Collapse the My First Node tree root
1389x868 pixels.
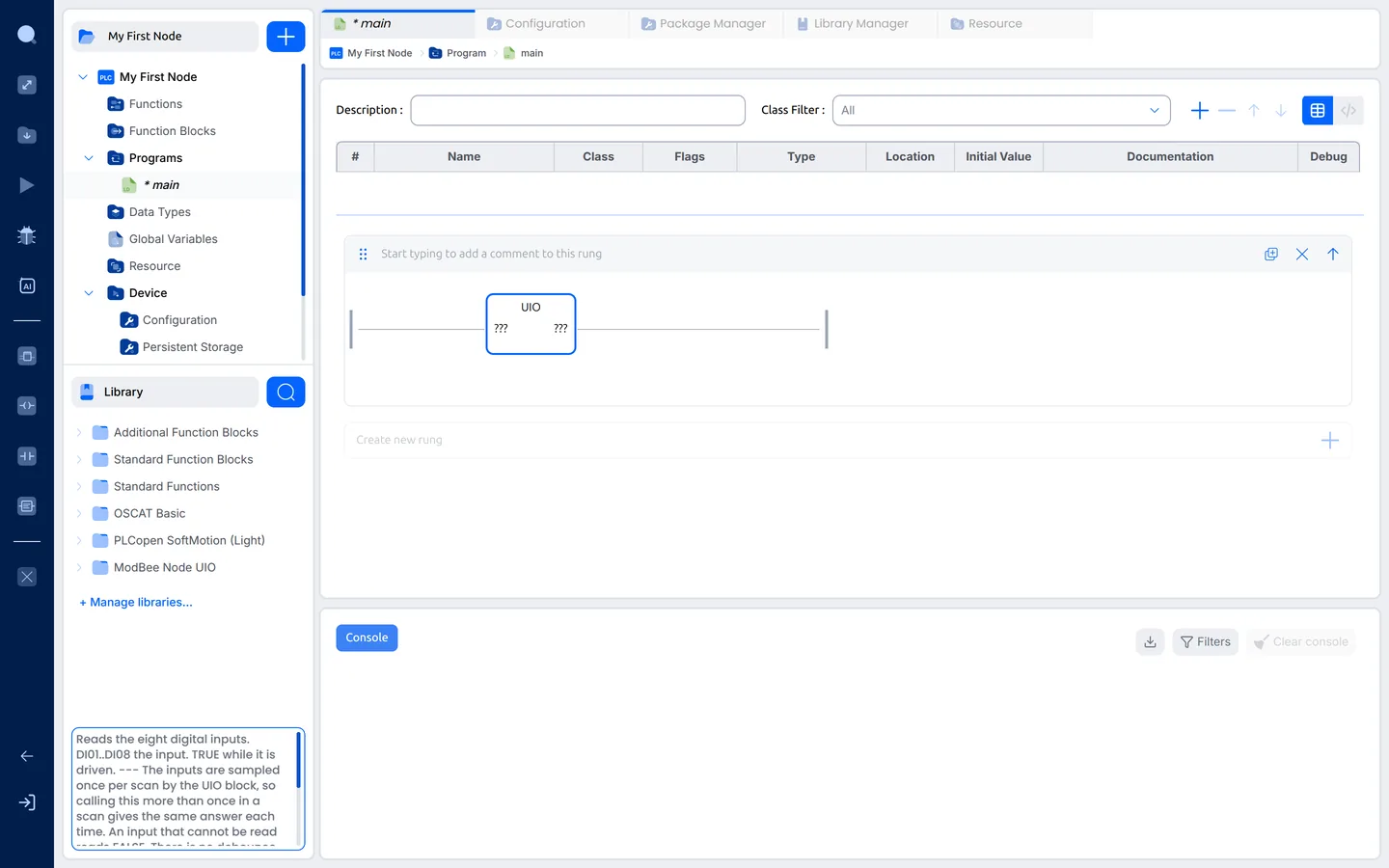pyautogui.click(x=83, y=77)
